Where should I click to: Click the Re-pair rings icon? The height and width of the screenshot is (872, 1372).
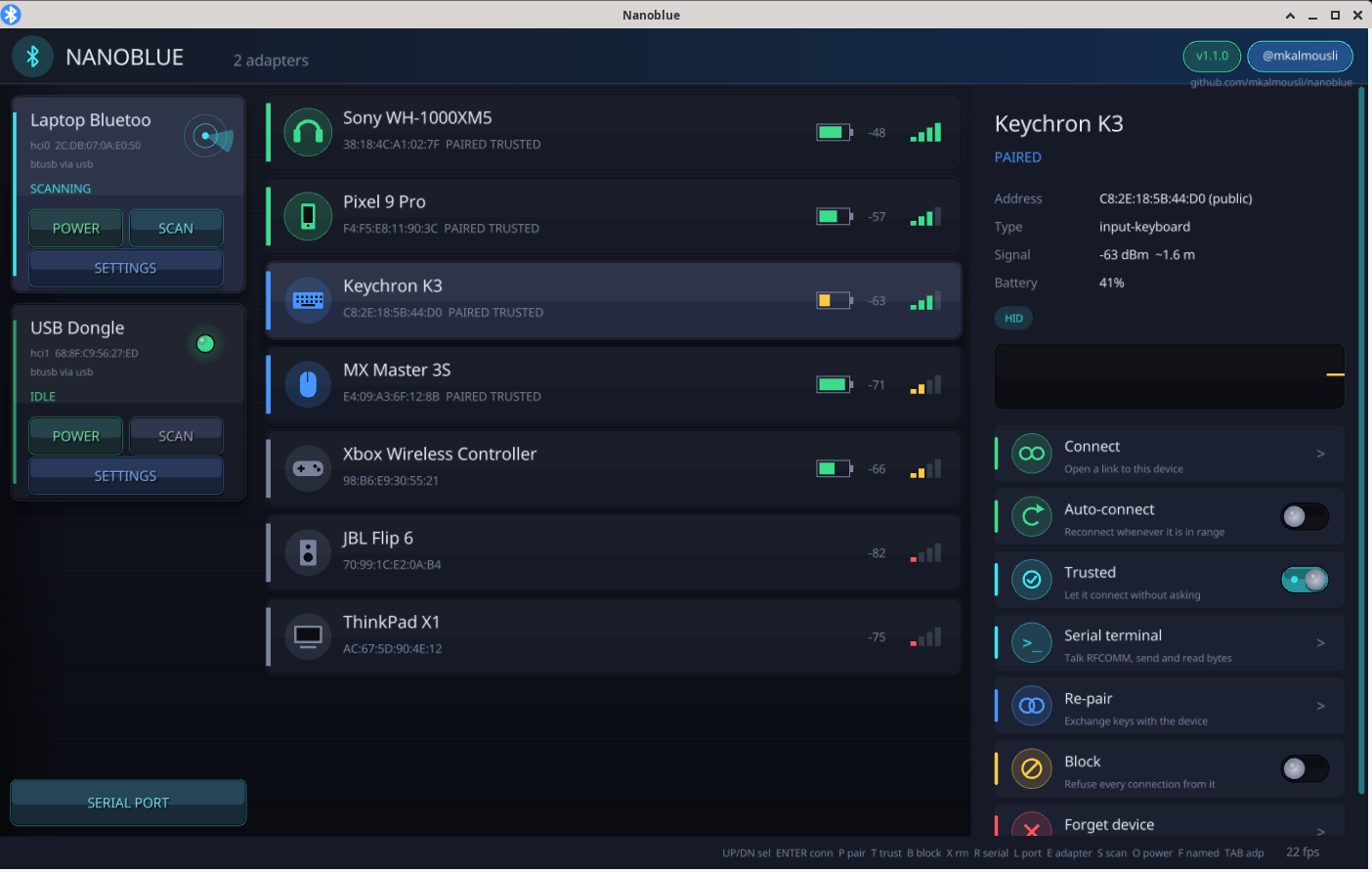(x=1031, y=706)
